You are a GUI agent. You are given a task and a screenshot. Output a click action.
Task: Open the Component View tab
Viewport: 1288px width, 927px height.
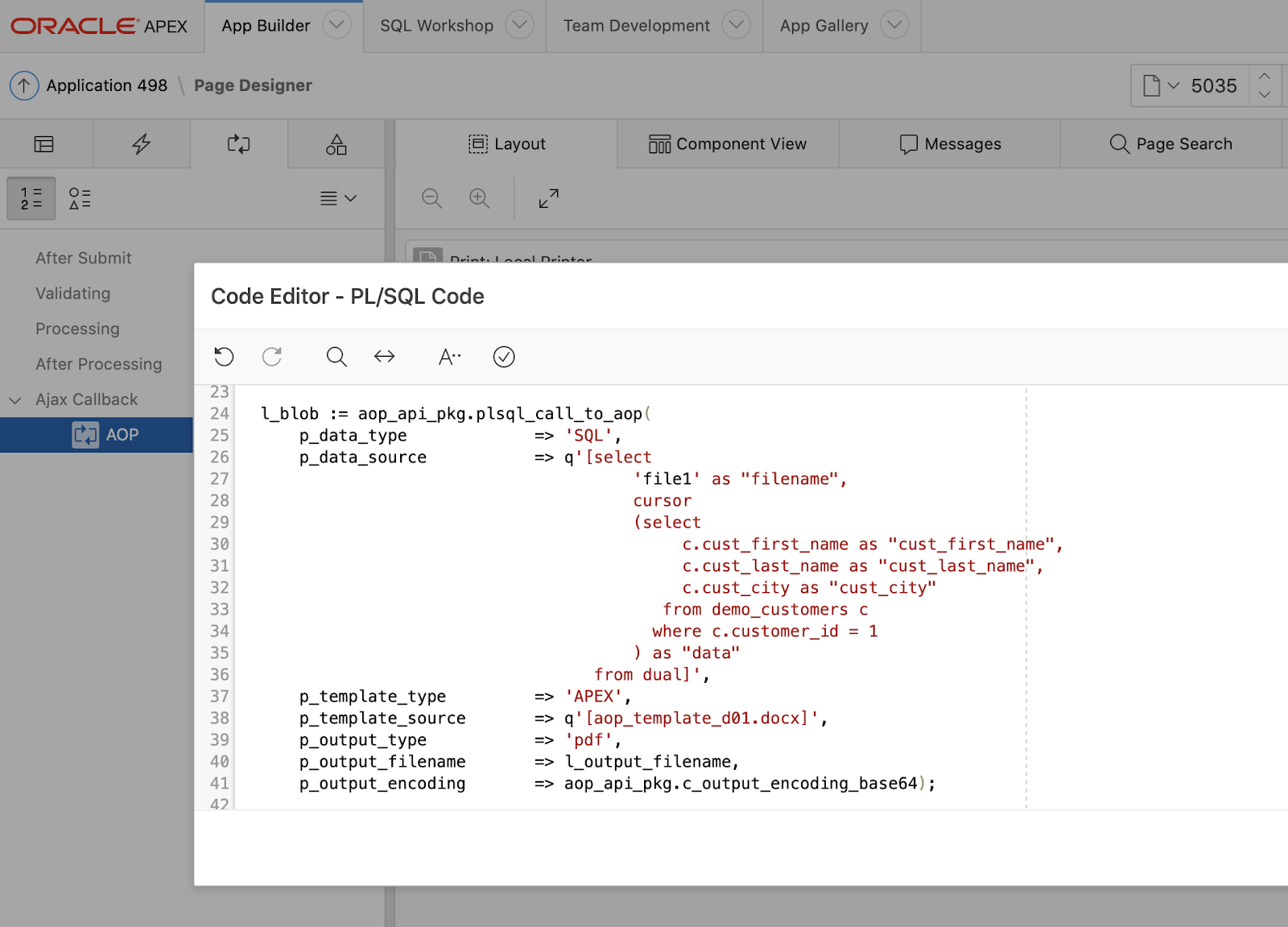tap(728, 144)
